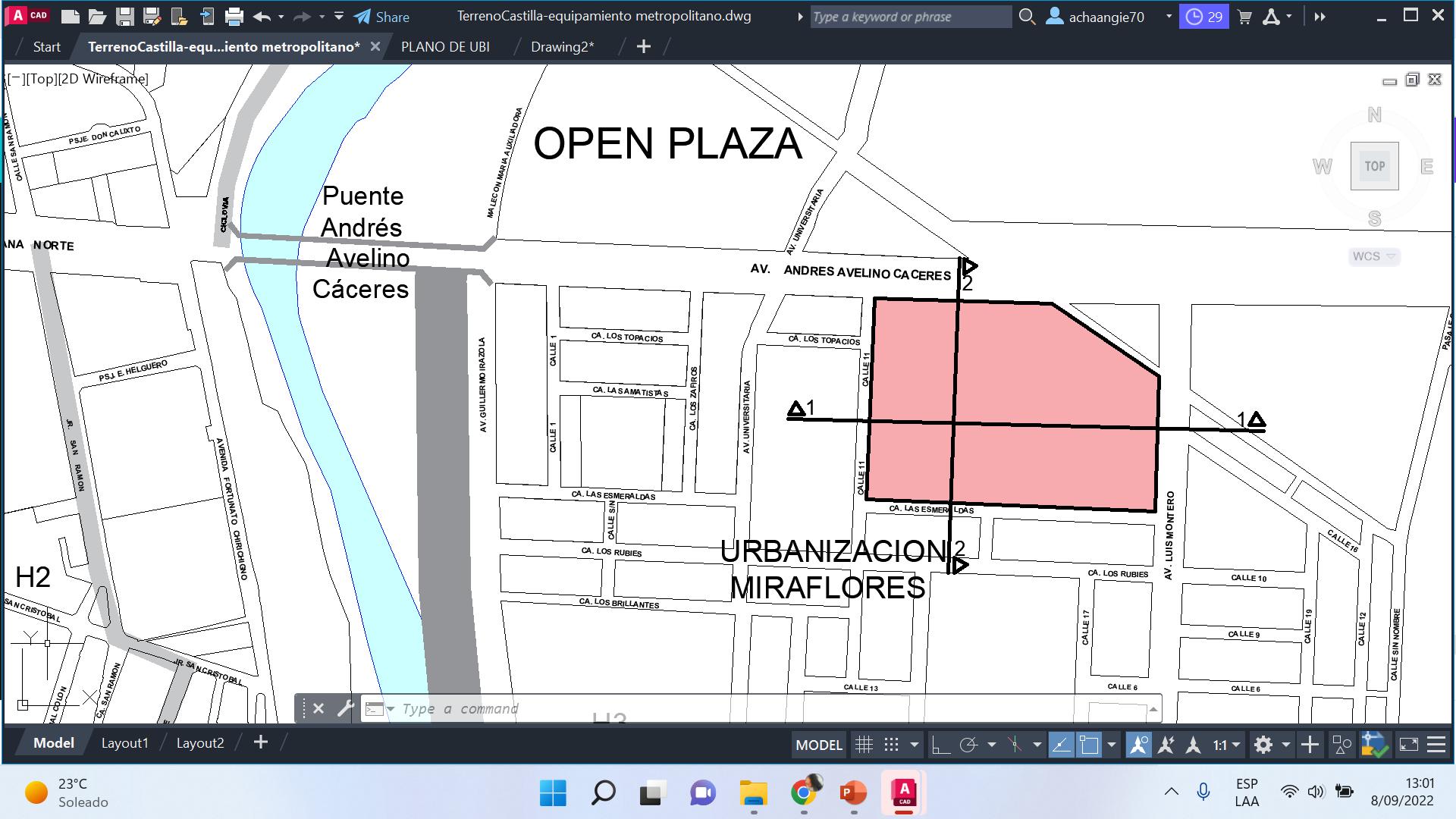1456x819 pixels.
Task: Click MODEL space status button
Action: [819, 745]
